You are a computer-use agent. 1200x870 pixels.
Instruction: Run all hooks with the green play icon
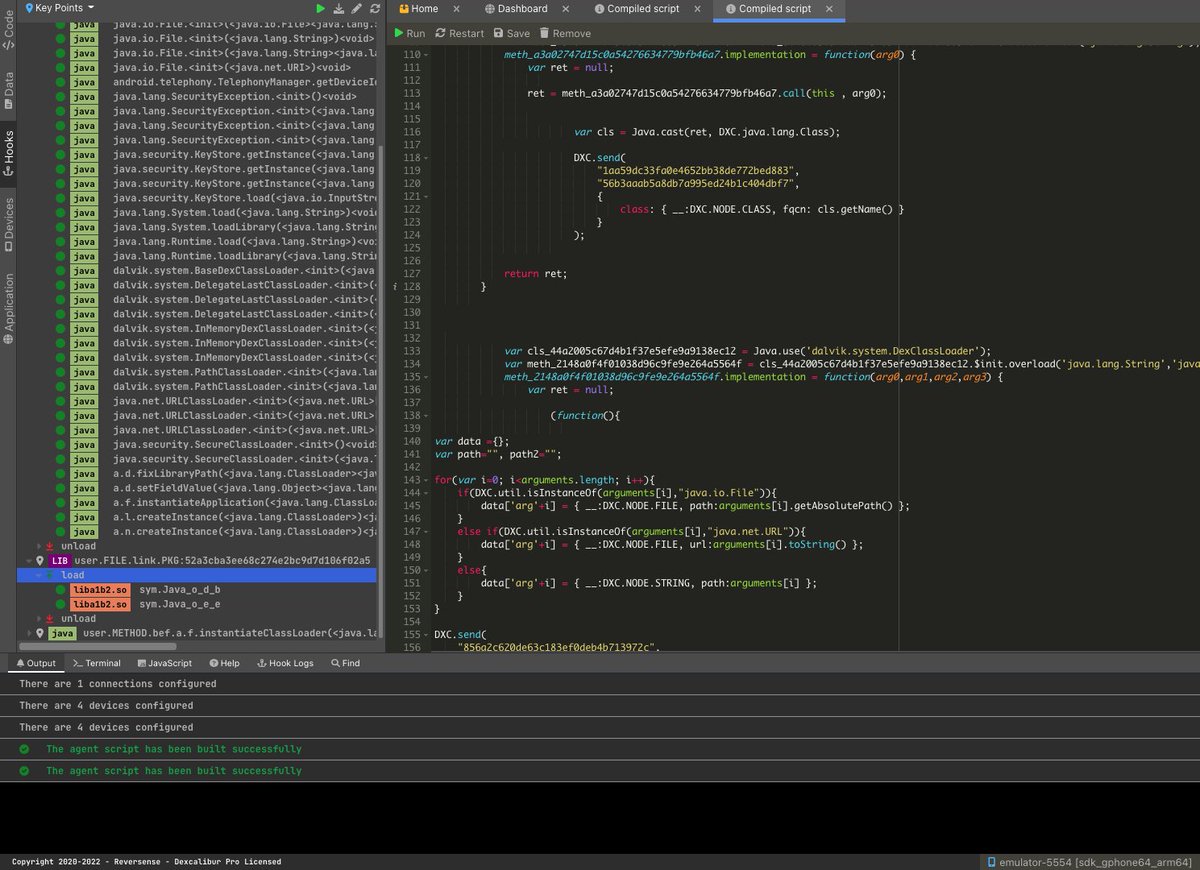point(321,8)
